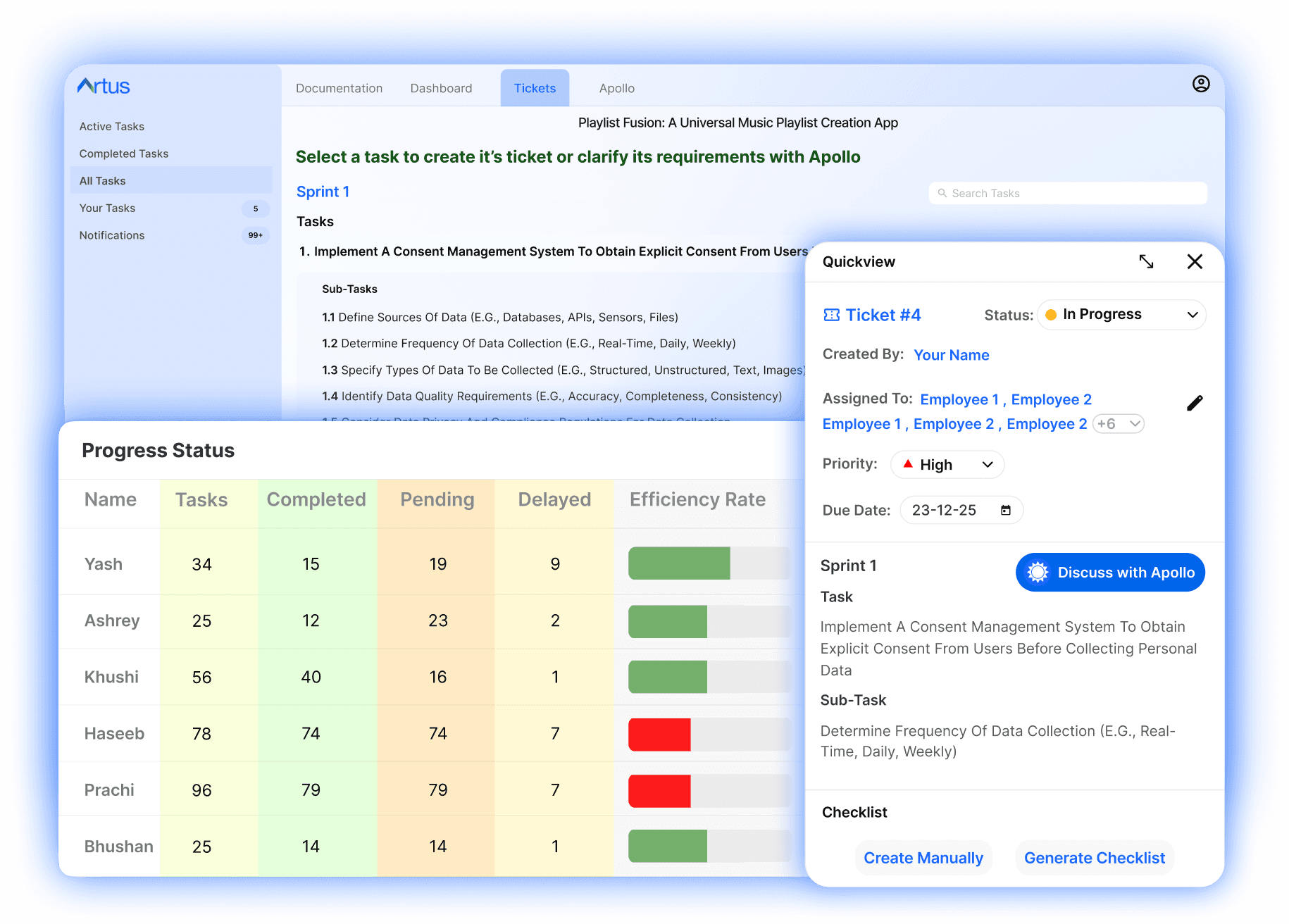Click the Artus logo
This screenshot has height=924, width=1289.
pos(104,86)
